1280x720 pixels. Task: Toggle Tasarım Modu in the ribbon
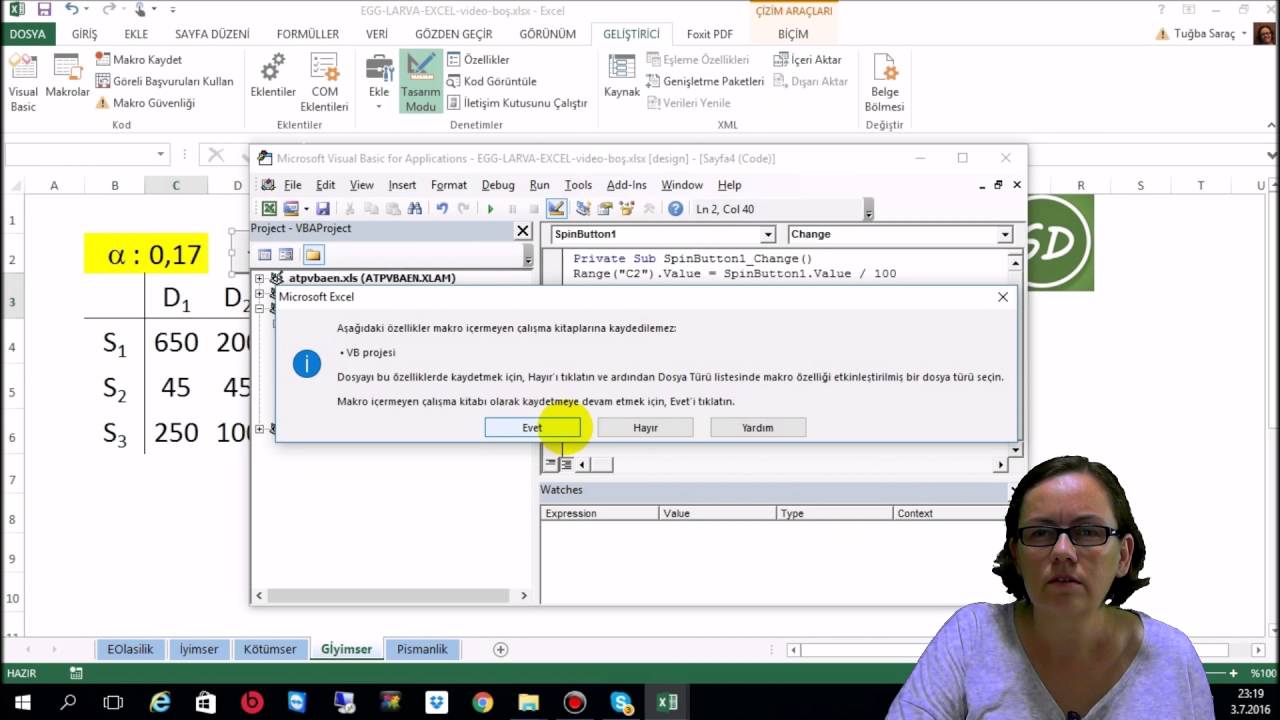pos(421,84)
